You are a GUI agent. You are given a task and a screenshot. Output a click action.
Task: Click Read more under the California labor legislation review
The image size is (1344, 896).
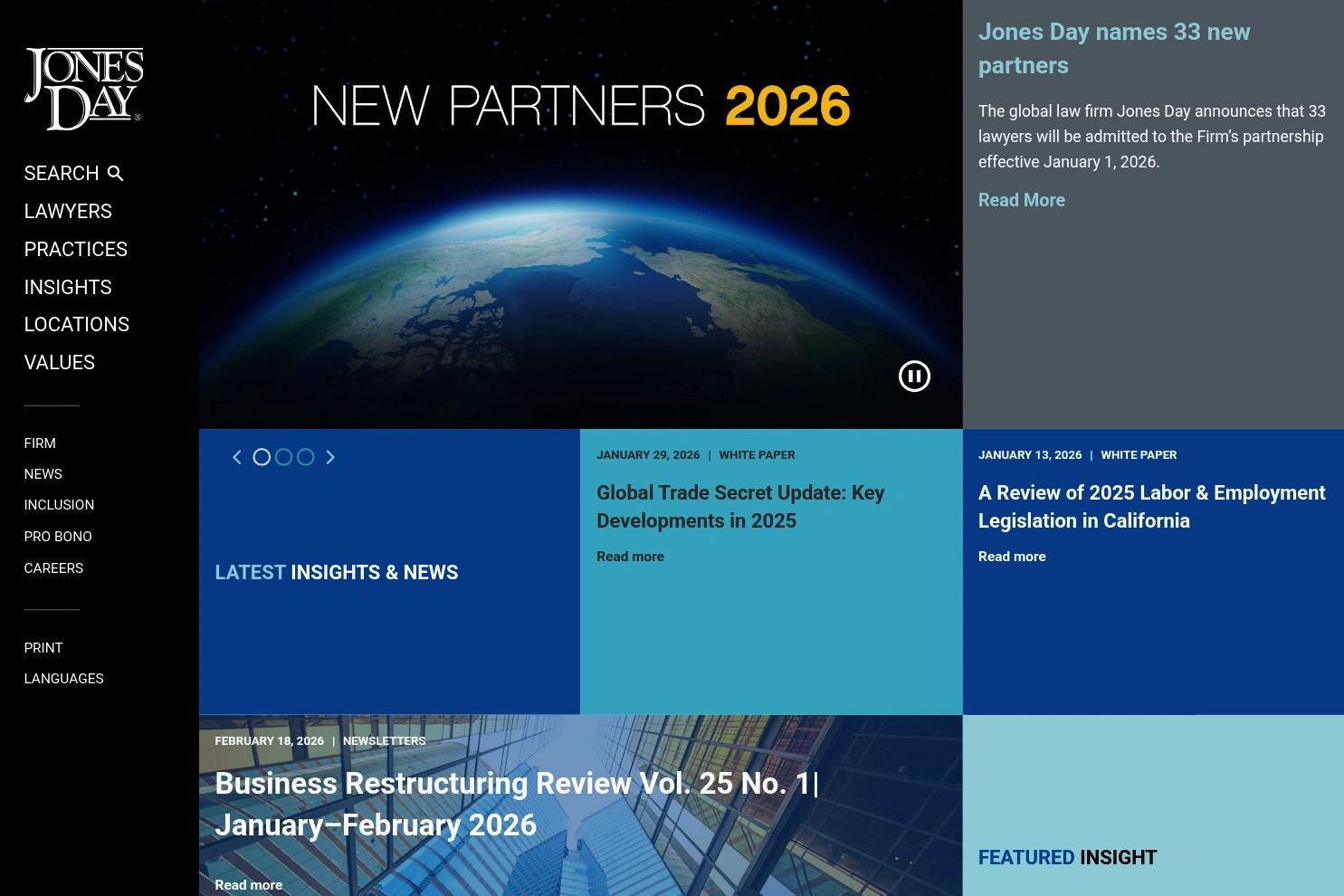[1012, 557]
